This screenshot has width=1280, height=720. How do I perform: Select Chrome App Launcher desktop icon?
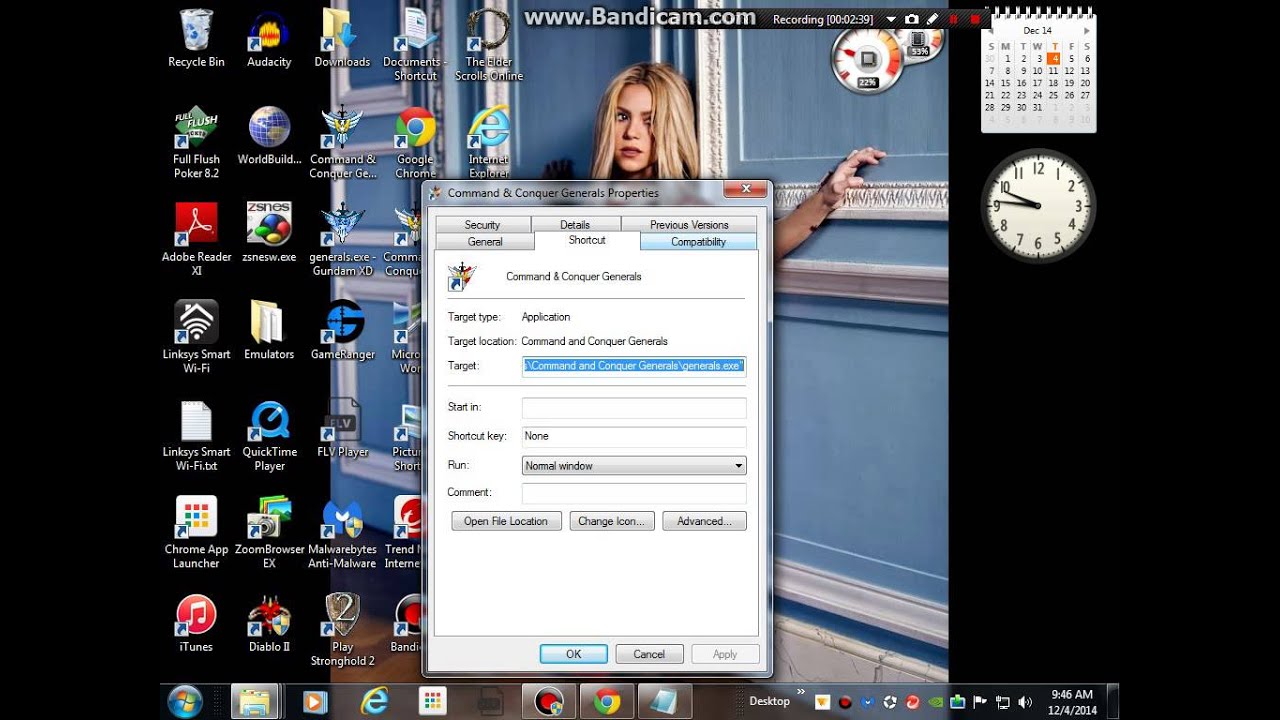(196, 532)
